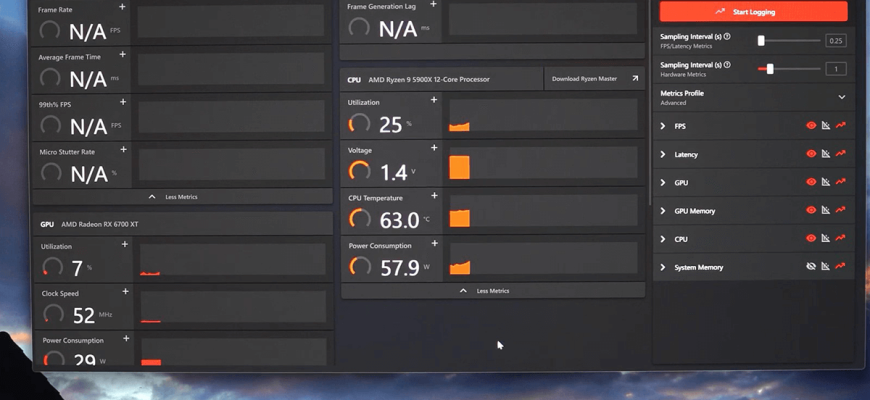The height and width of the screenshot is (400, 870).
Task: Click the plus icon on CPU Temperature
Action: click(434, 196)
